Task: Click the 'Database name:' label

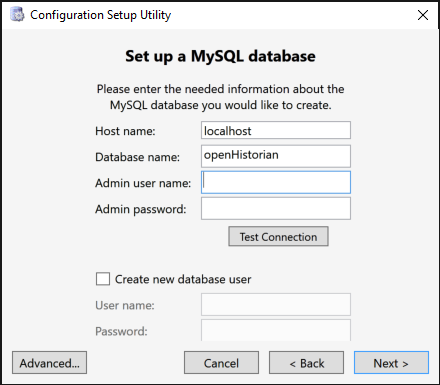Action: point(137,157)
